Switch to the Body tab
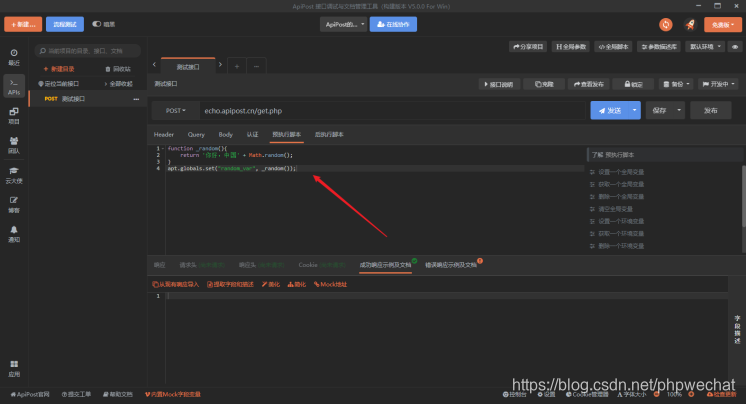 point(226,135)
